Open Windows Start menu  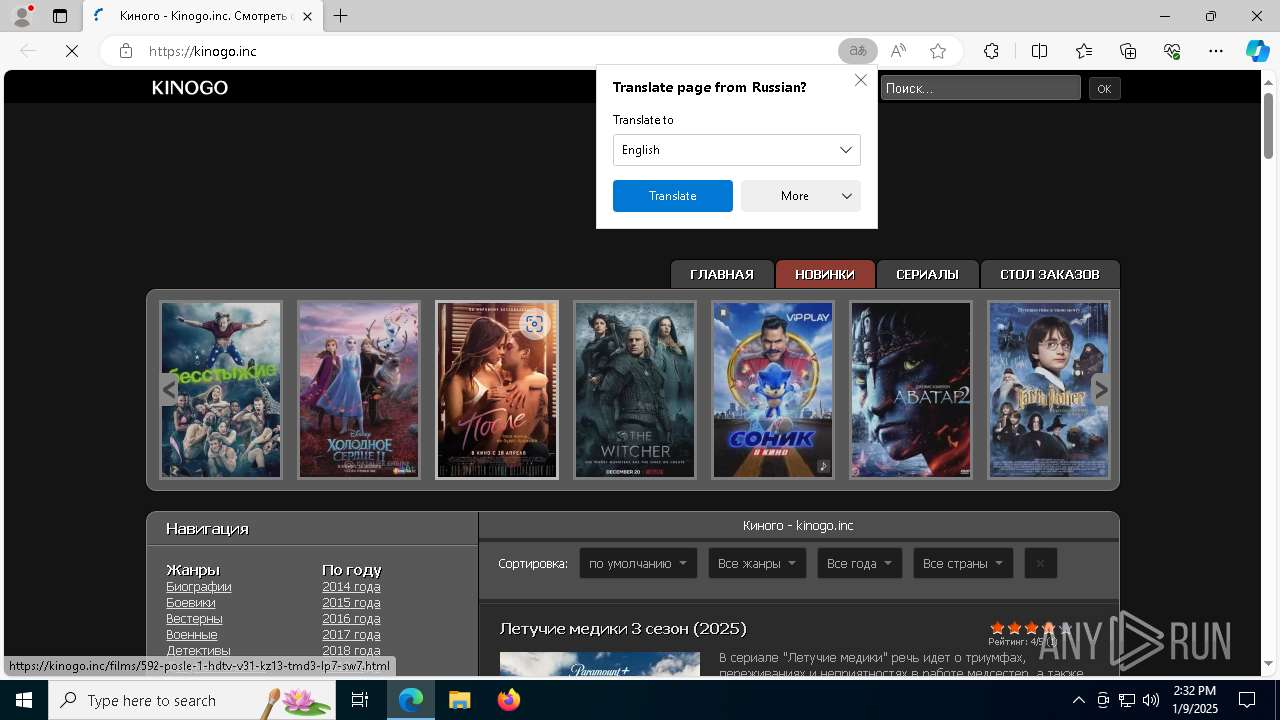24,700
